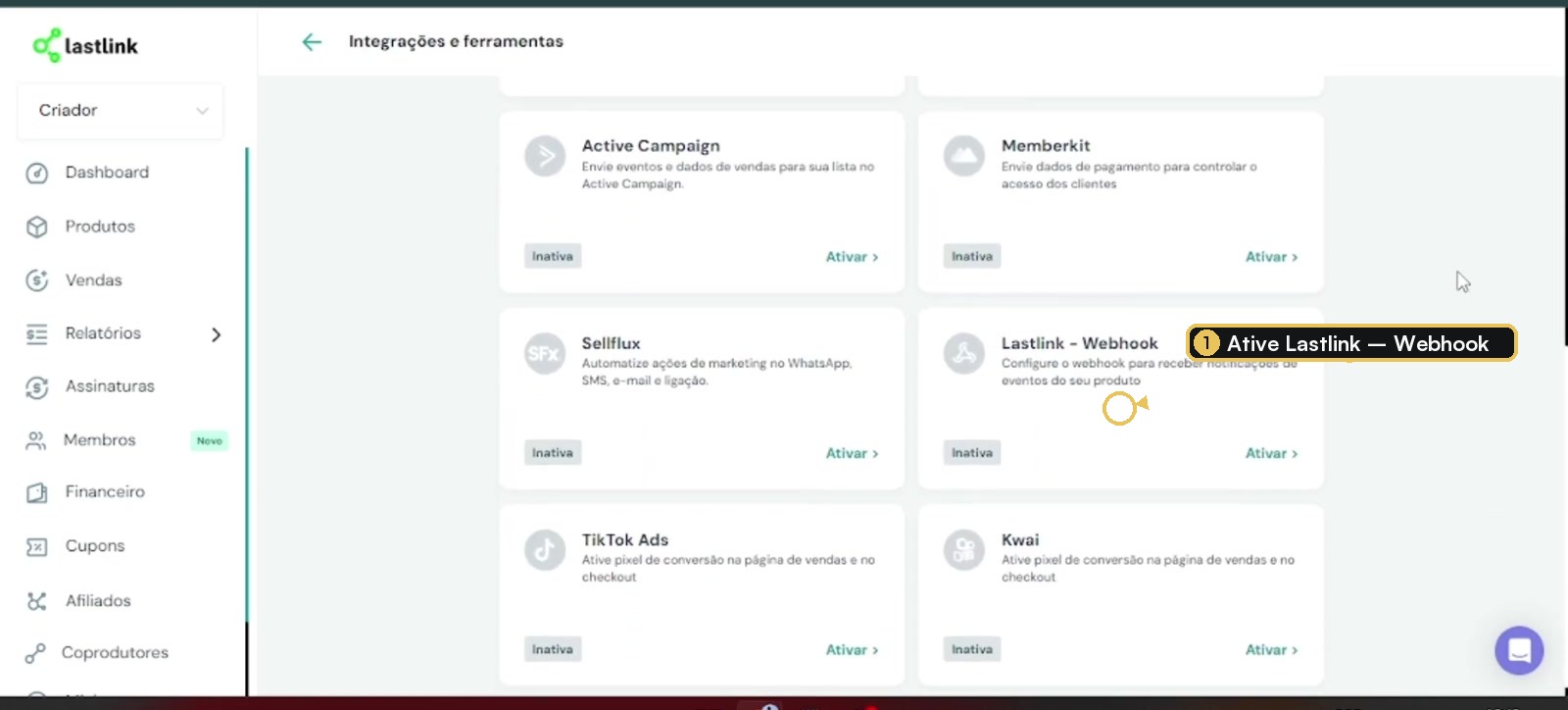Click the Inativa badge on Kwai card

(972, 649)
